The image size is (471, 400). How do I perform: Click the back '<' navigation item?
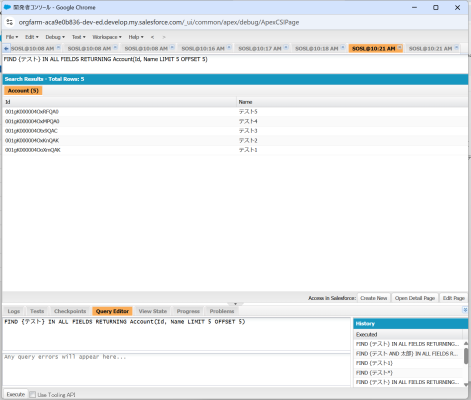click(x=152, y=37)
